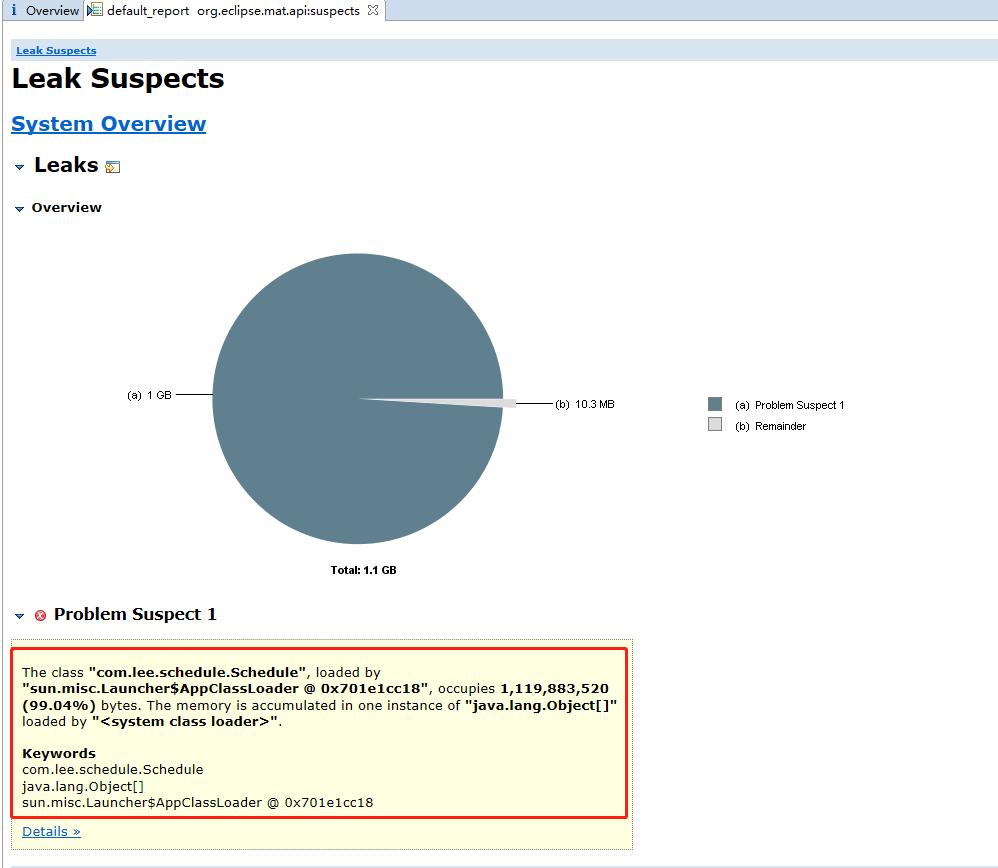Click the (b) 10.3 MB chart label

click(x=584, y=404)
